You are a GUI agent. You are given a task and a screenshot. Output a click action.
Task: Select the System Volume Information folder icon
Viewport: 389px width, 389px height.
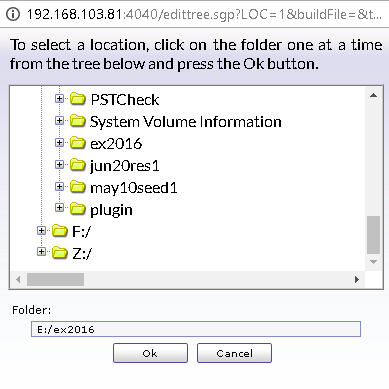click(x=78, y=121)
